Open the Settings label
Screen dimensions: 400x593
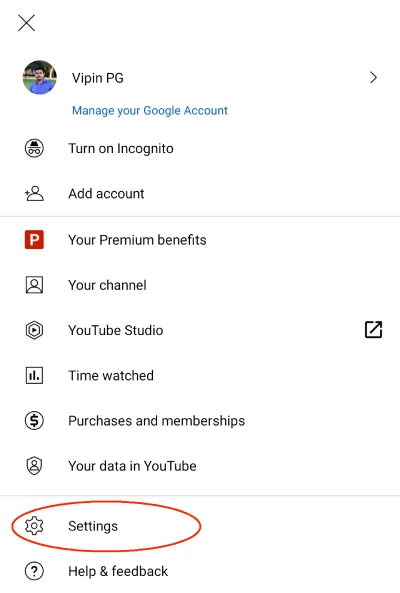93,526
